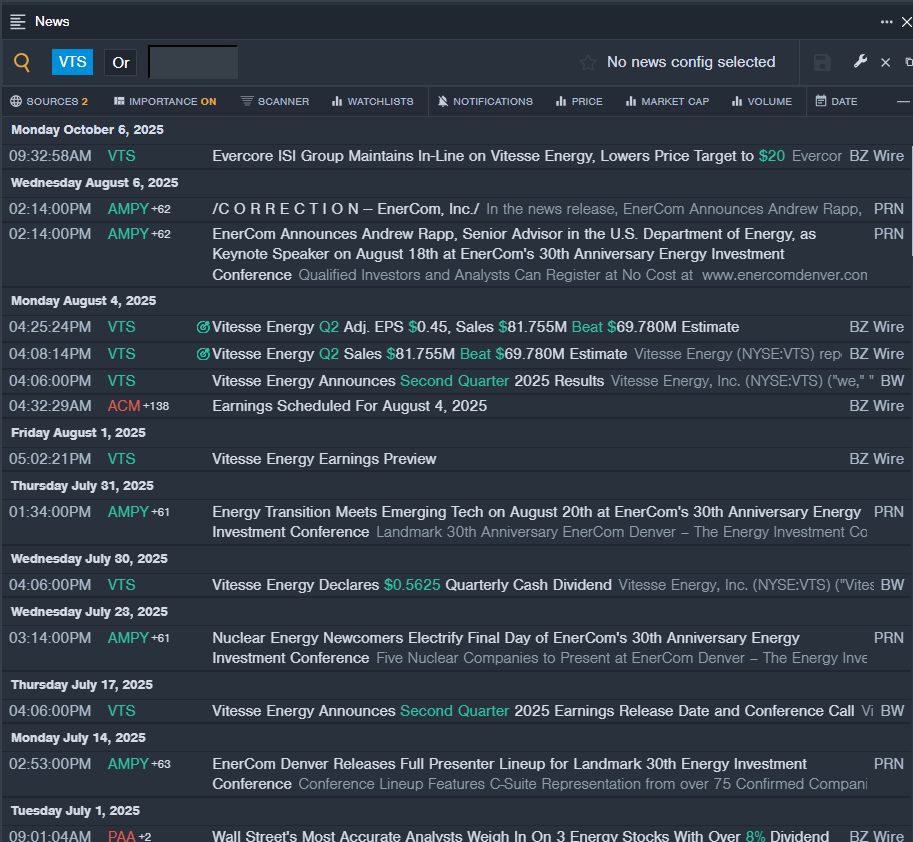The image size is (913, 842).
Task: Toggle the Notifications filter
Action: click(485, 101)
